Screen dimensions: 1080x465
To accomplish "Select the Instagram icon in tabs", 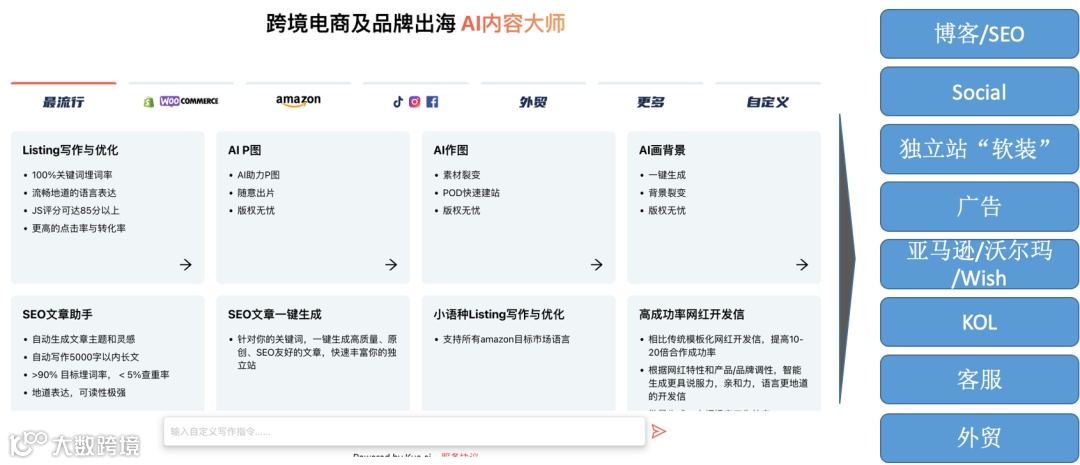I will coord(415,102).
